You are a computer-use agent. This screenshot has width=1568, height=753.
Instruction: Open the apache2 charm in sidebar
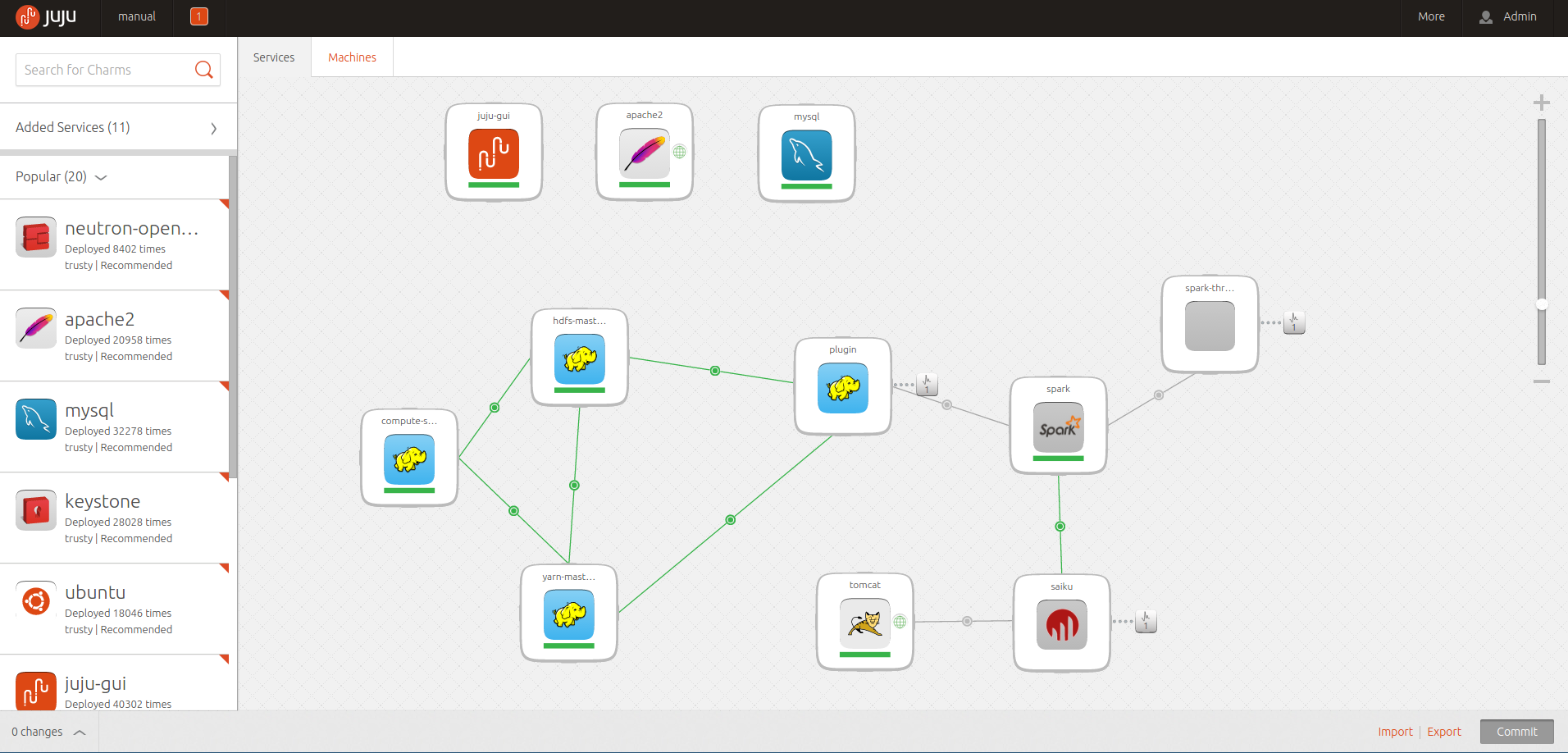115,335
